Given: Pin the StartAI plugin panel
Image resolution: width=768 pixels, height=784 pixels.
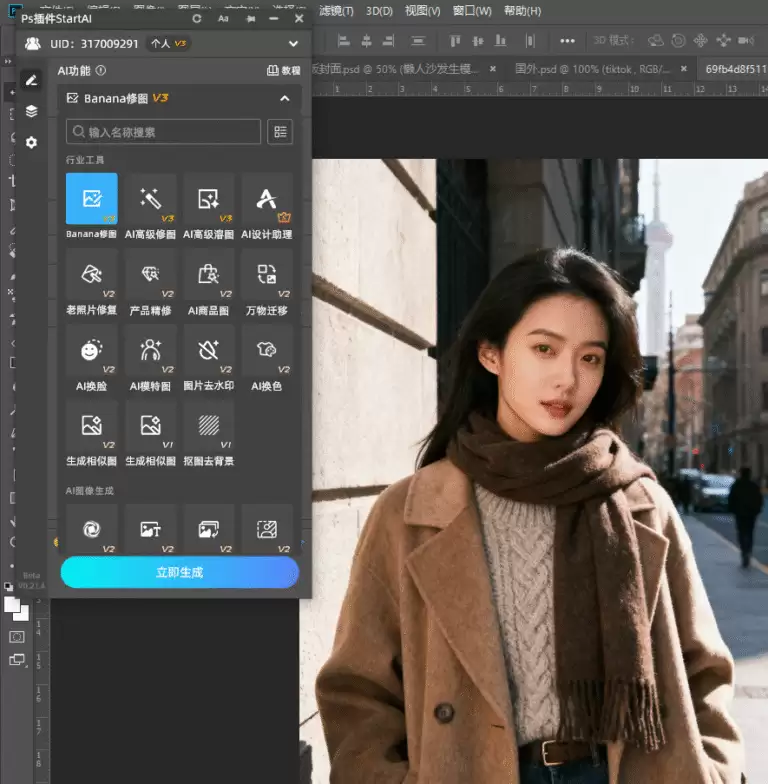Looking at the screenshot, I should [251, 18].
